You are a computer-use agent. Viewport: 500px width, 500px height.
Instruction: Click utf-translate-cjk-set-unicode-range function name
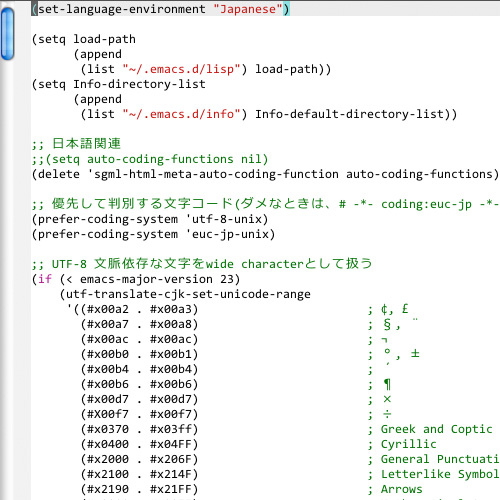[x=188, y=294]
